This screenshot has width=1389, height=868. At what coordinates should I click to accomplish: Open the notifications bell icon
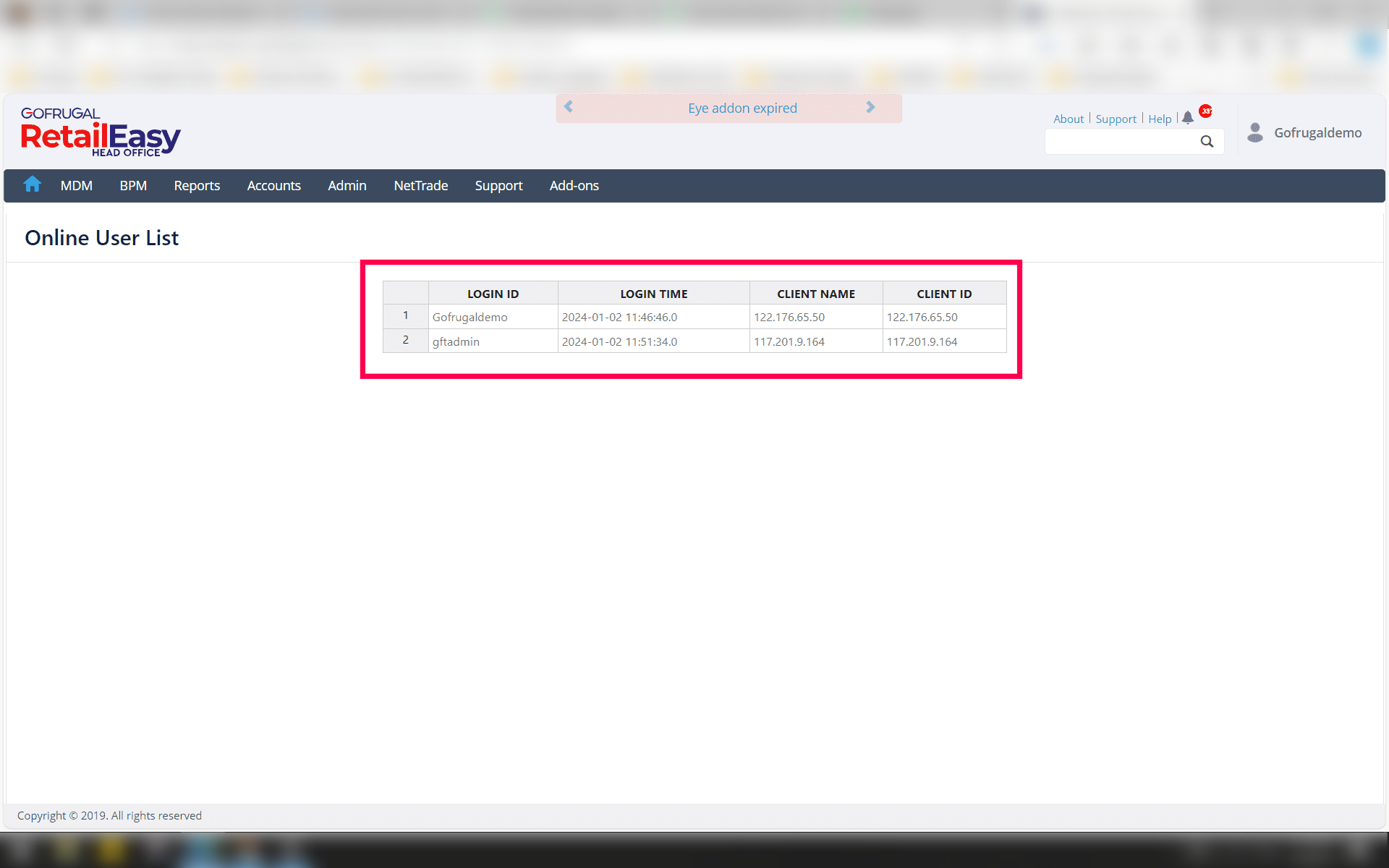[1188, 118]
